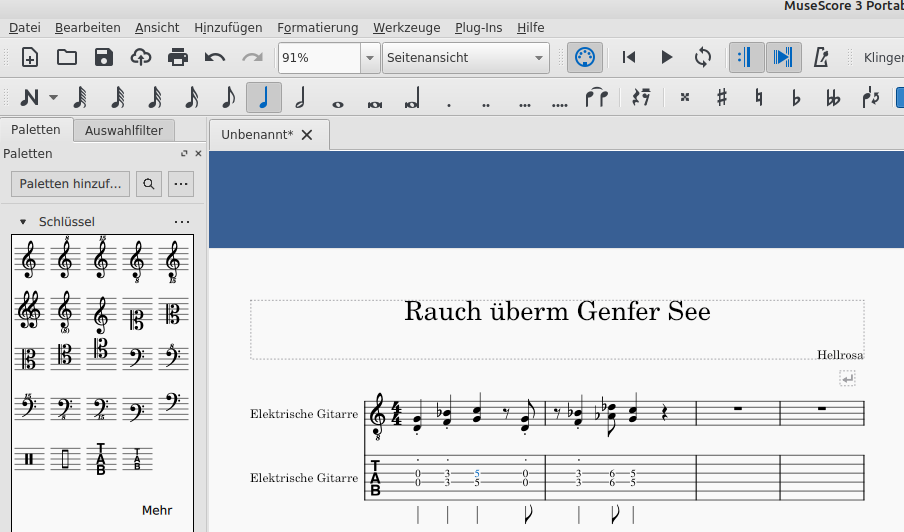The image size is (904, 532).
Task: Open the Ansicht menu
Action: coord(157,28)
